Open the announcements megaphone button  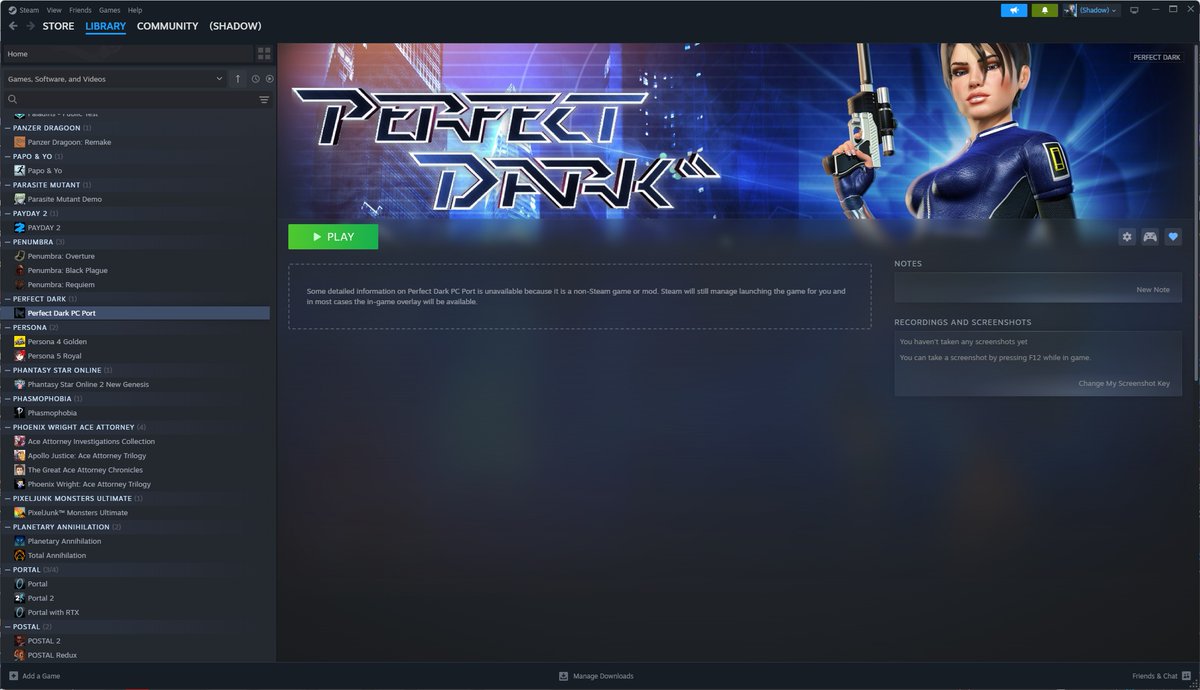[x=1014, y=10]
